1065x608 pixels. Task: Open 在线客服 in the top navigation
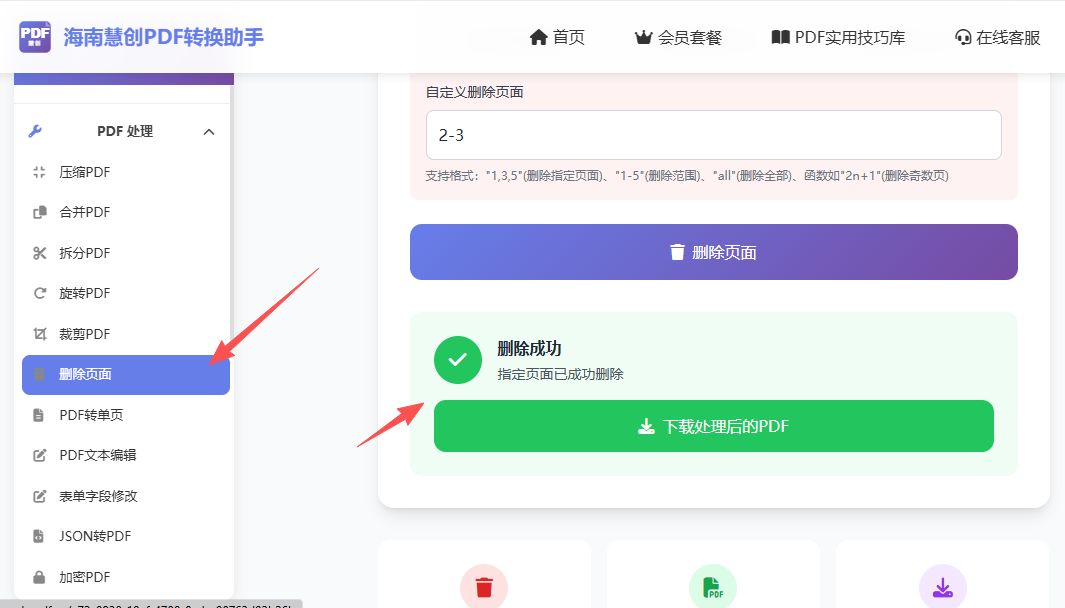point(997,37)
